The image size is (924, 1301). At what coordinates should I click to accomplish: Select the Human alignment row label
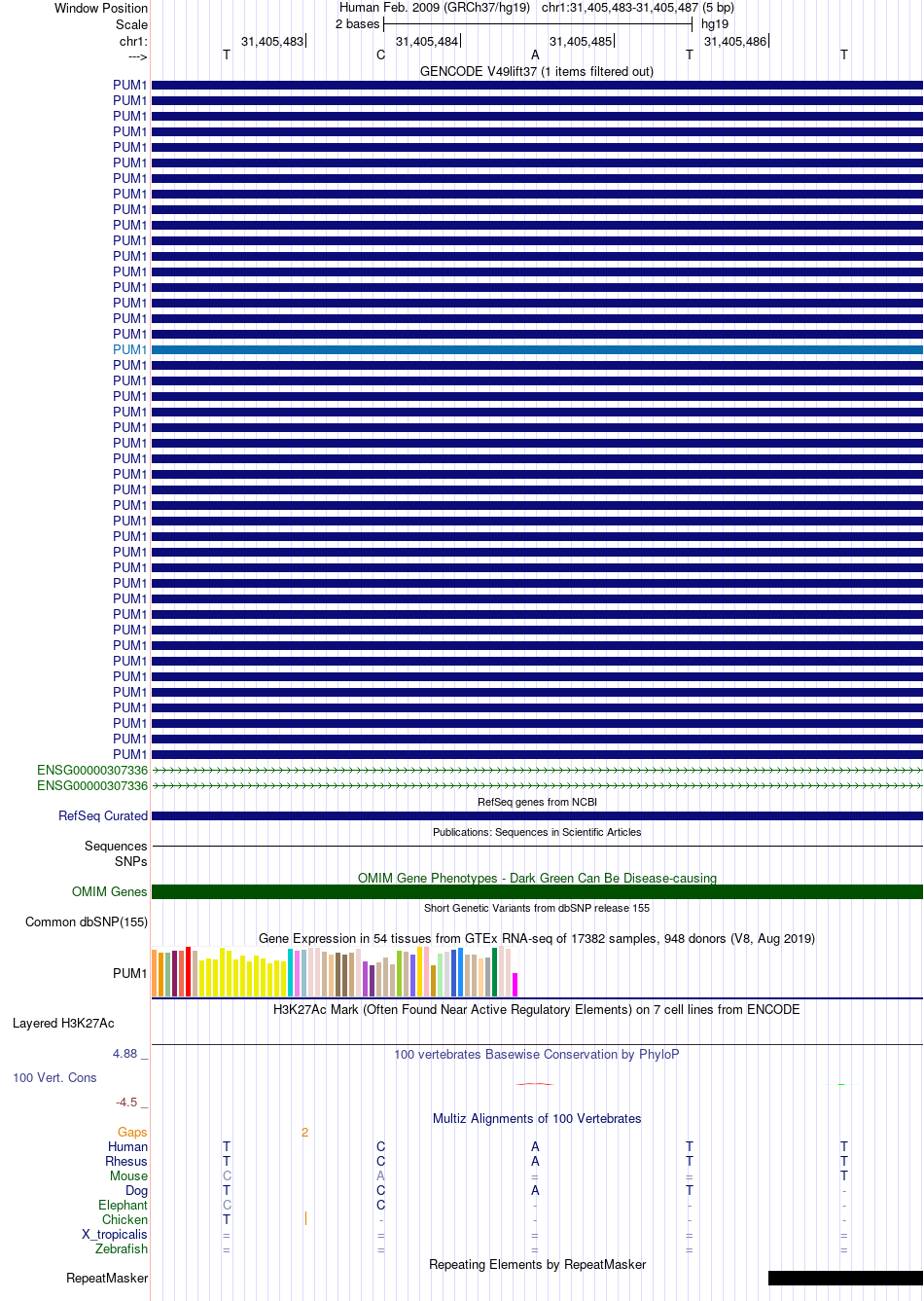click(x=127, y=1146)
